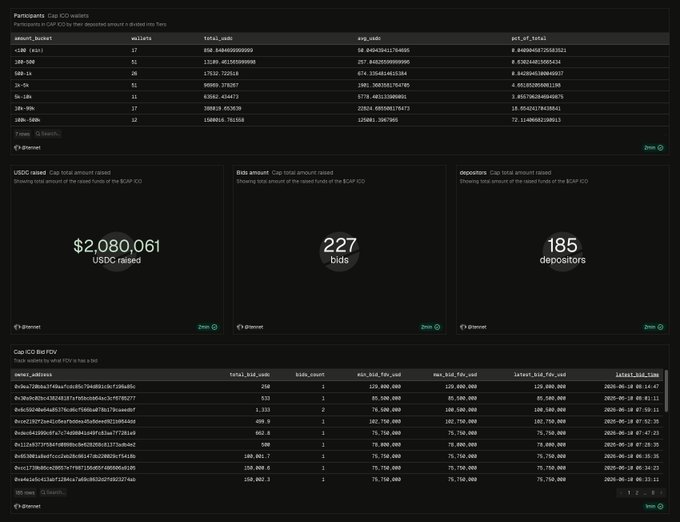Screen dimensions: 680x522
Task: Click the 499.9 total bid value
Action: 262,421
